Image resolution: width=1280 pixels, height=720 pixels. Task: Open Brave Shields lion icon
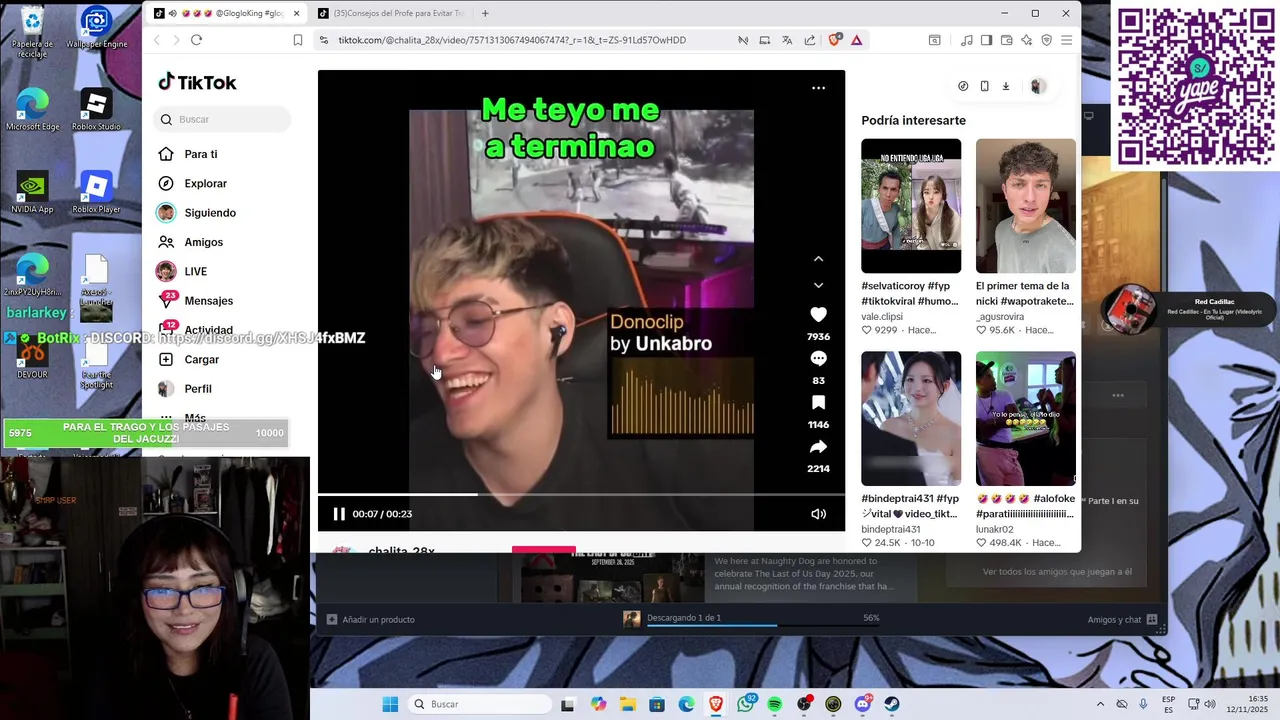click(x=835, y=40)
